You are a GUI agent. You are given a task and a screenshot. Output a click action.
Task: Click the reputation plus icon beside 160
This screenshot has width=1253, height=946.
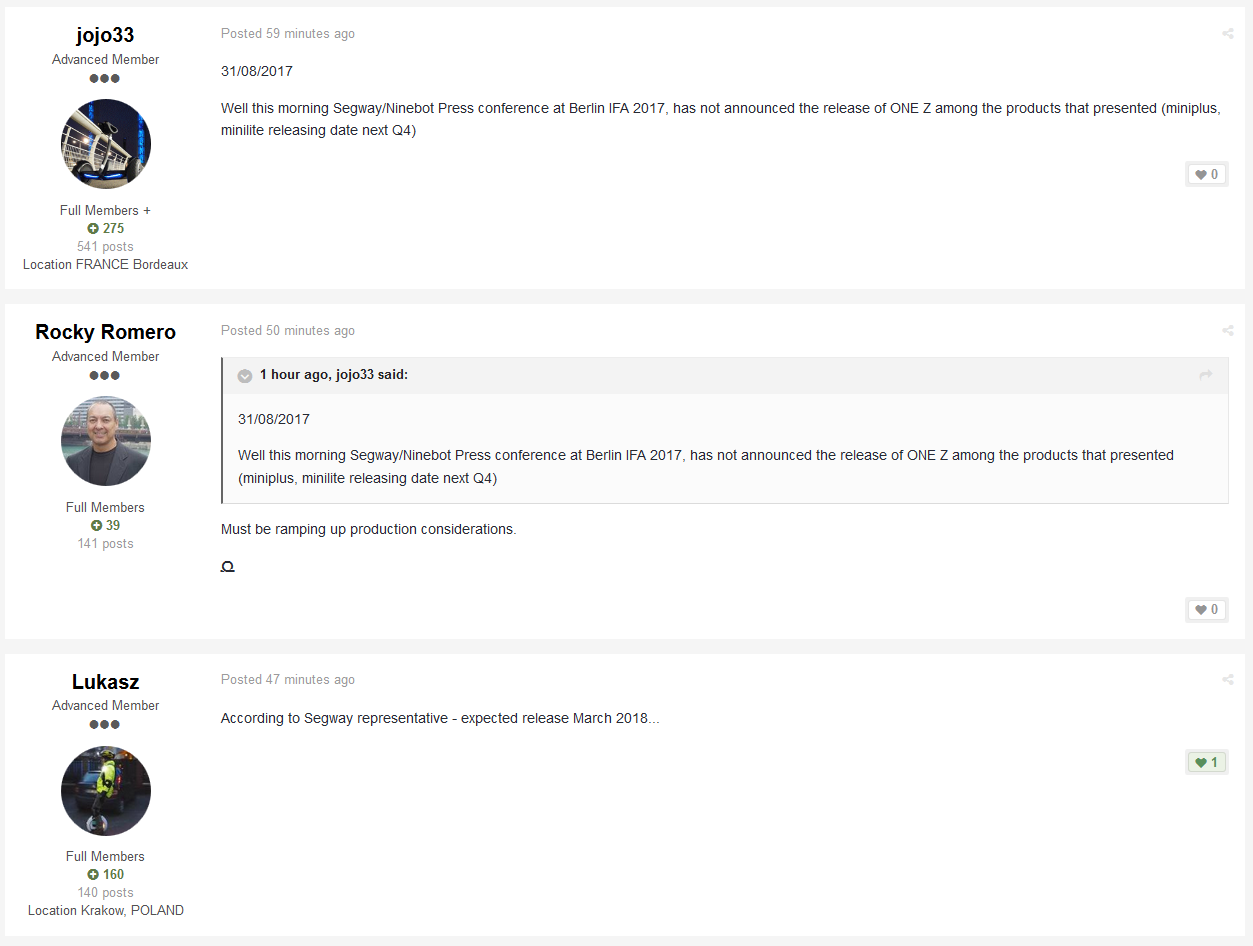click(x=93, y=875)
